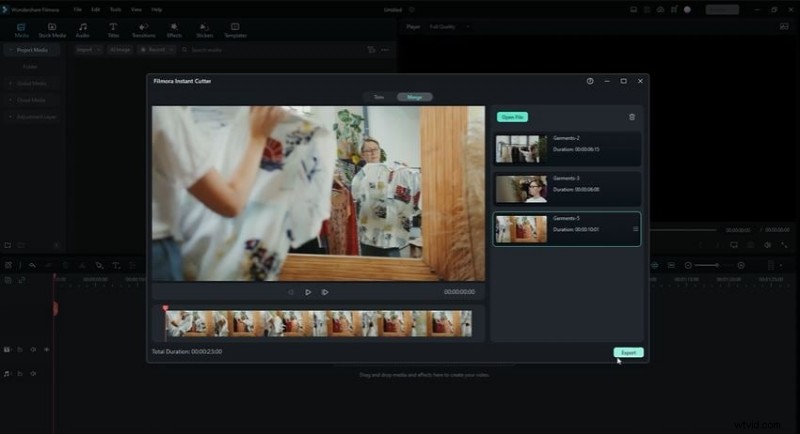Open the Effects tab

tap(174, 31)
